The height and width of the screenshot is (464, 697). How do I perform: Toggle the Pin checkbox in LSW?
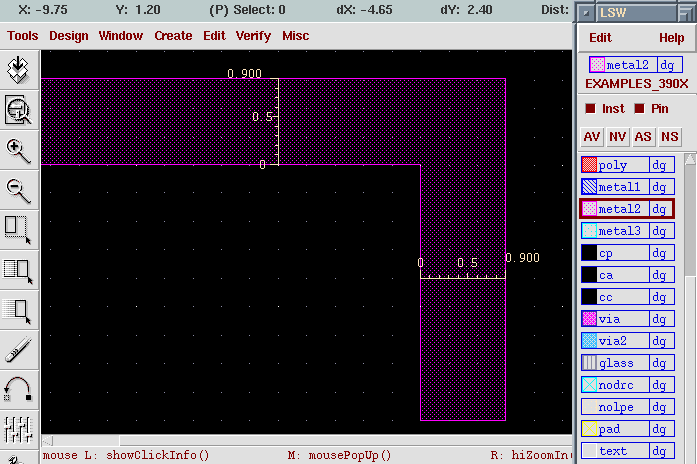(639, 108)
